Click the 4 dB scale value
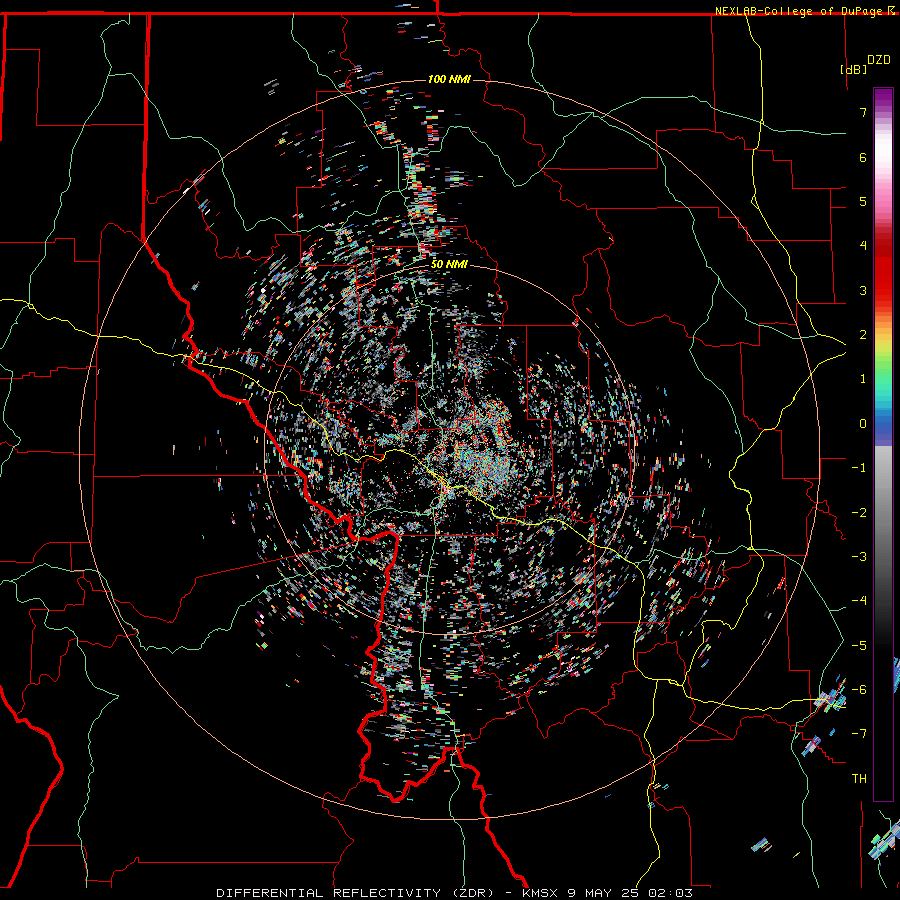 point(863,246)
